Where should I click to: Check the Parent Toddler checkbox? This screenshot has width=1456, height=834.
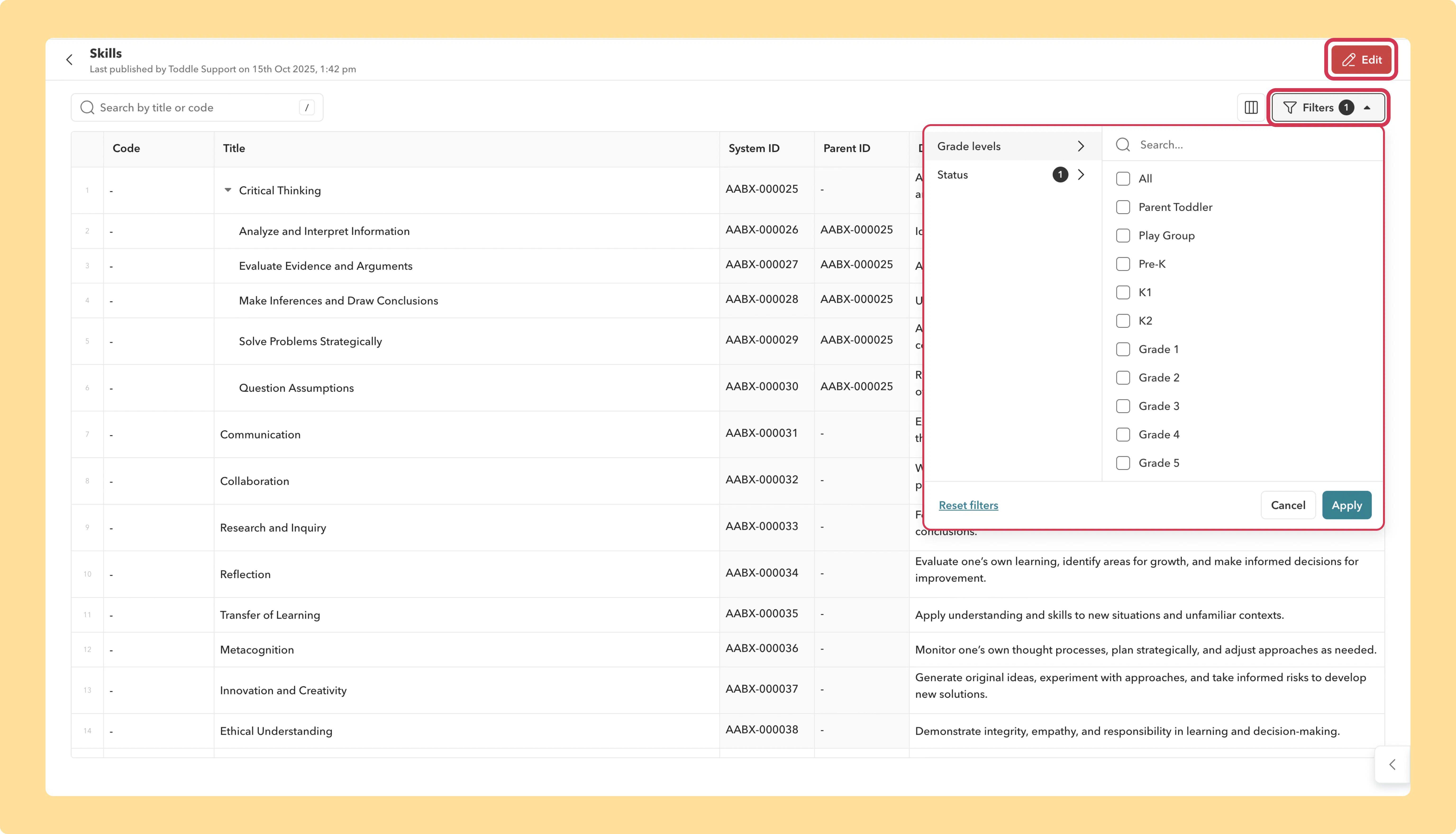(x=1123, y=207)
